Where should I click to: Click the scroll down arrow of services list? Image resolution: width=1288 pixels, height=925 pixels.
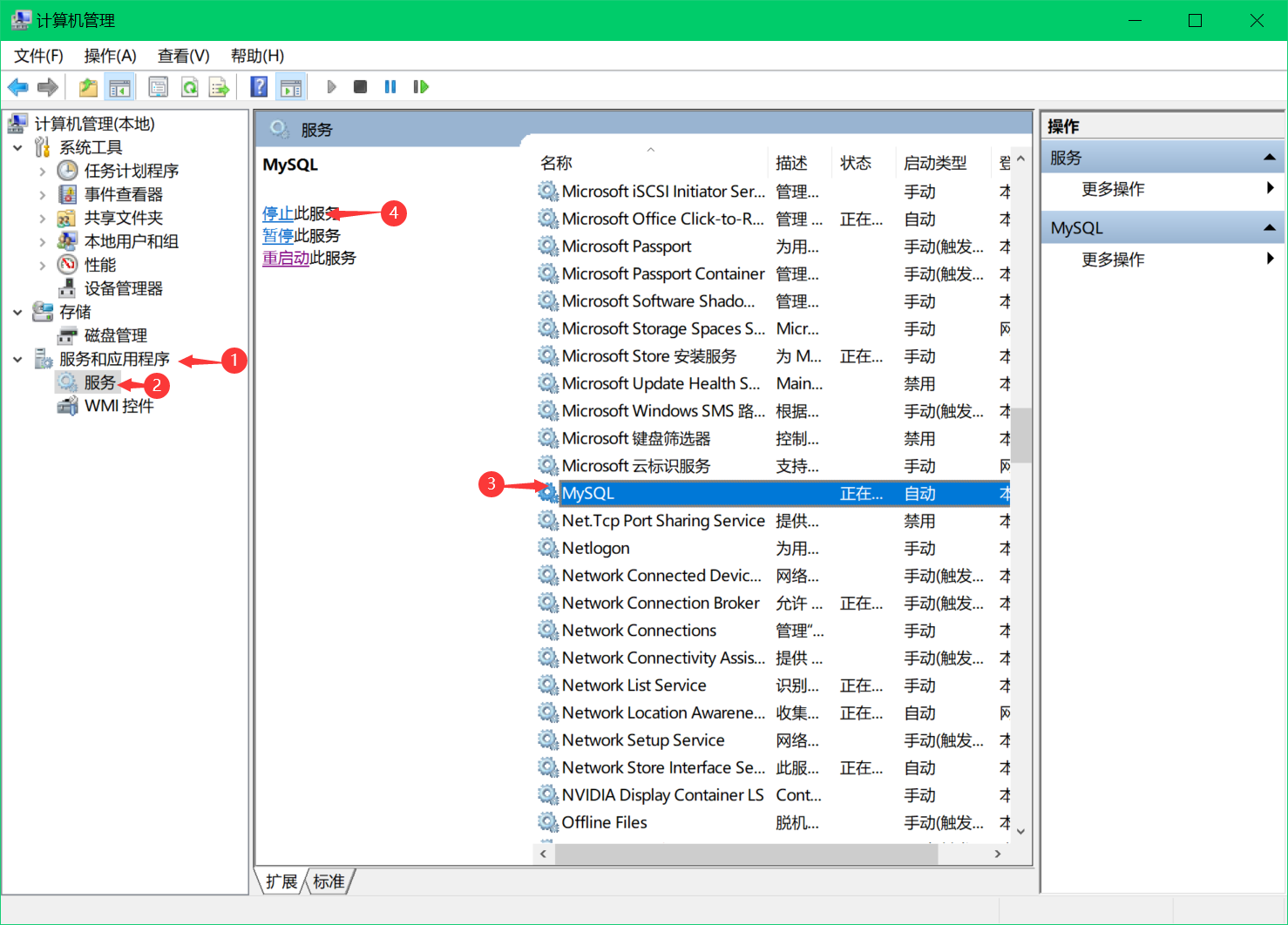pyautogui.click(x=1021, y=832)
